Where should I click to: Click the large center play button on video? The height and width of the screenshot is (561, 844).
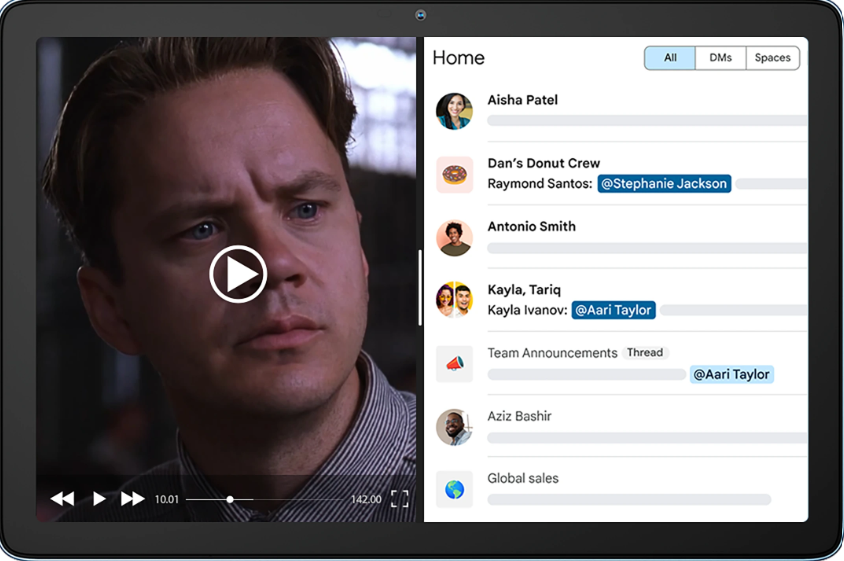coord(238,274)
